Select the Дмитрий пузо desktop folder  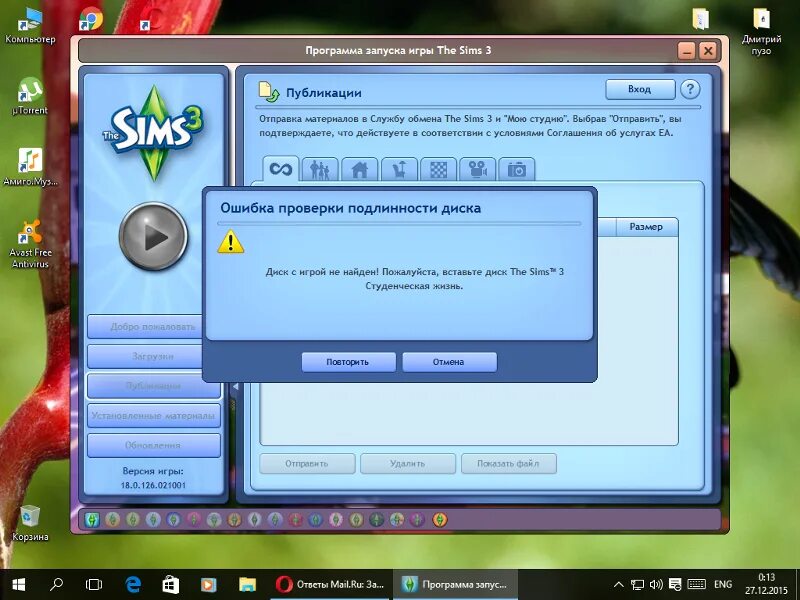click(x=761, y=32)
